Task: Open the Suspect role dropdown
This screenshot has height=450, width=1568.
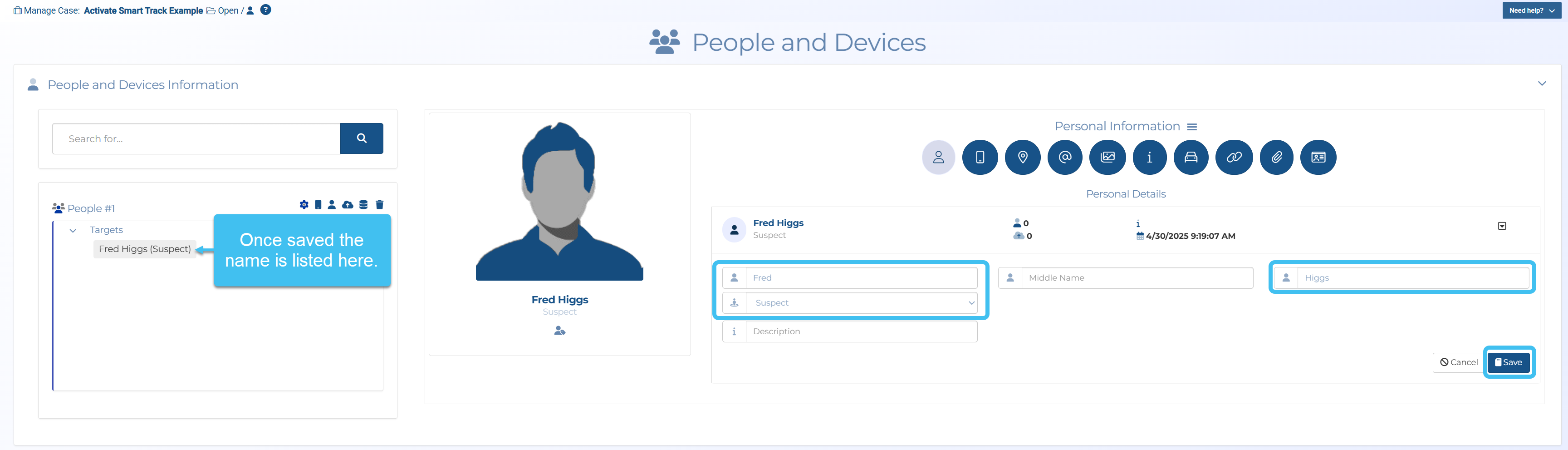Action: (x=861, y=302)
